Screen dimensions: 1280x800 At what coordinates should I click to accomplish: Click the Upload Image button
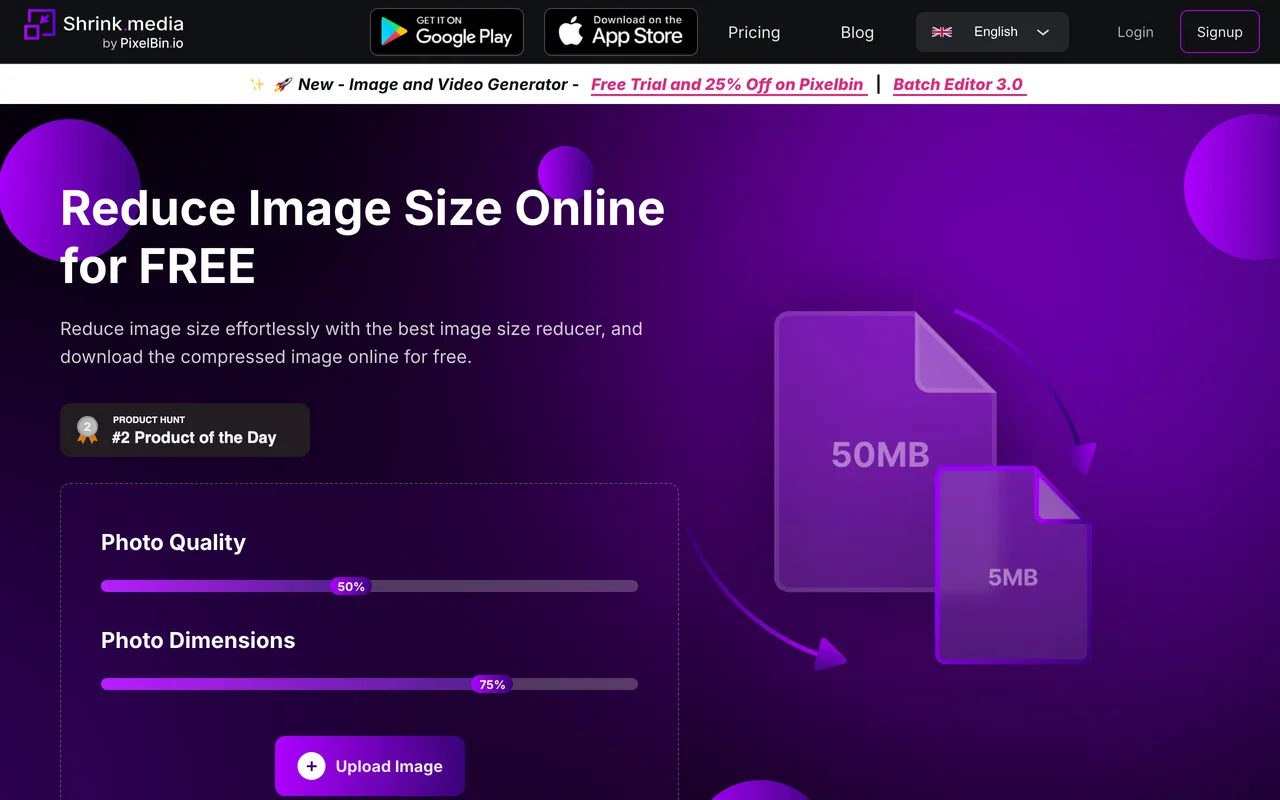click(370, 766)
